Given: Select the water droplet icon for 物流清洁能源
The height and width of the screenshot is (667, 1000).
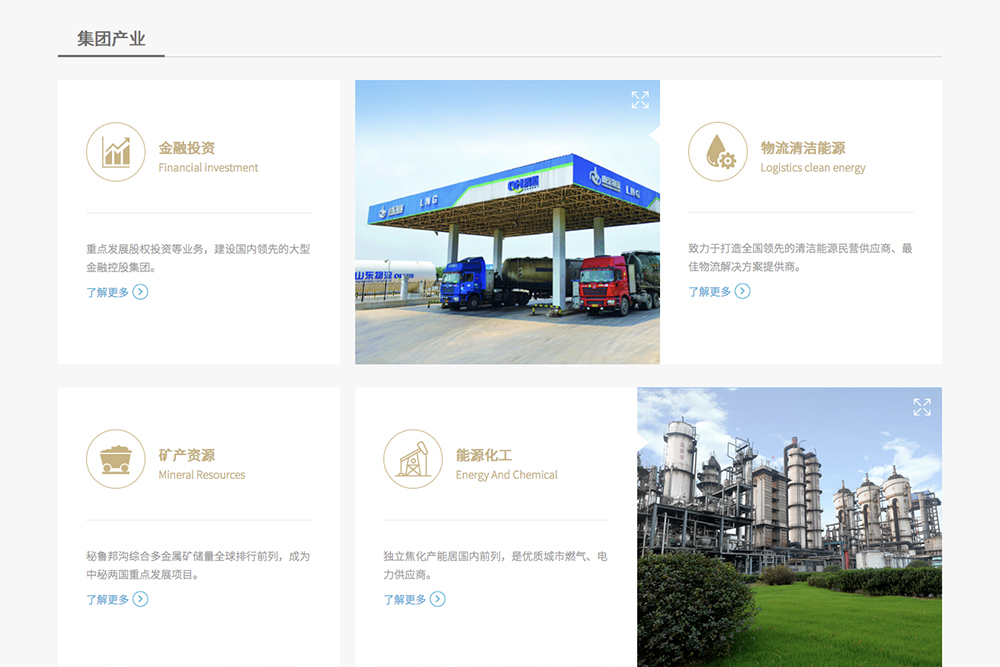Looking at the screenshot, I should click(716, 153).
